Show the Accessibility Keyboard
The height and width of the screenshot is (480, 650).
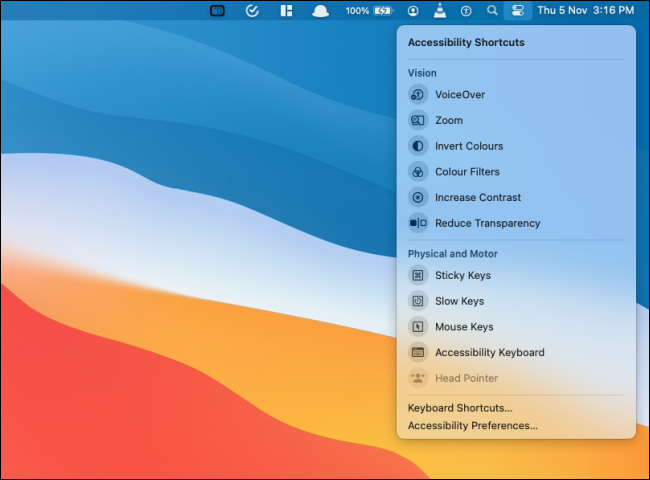pyautogui.click(x=516, y=352)
